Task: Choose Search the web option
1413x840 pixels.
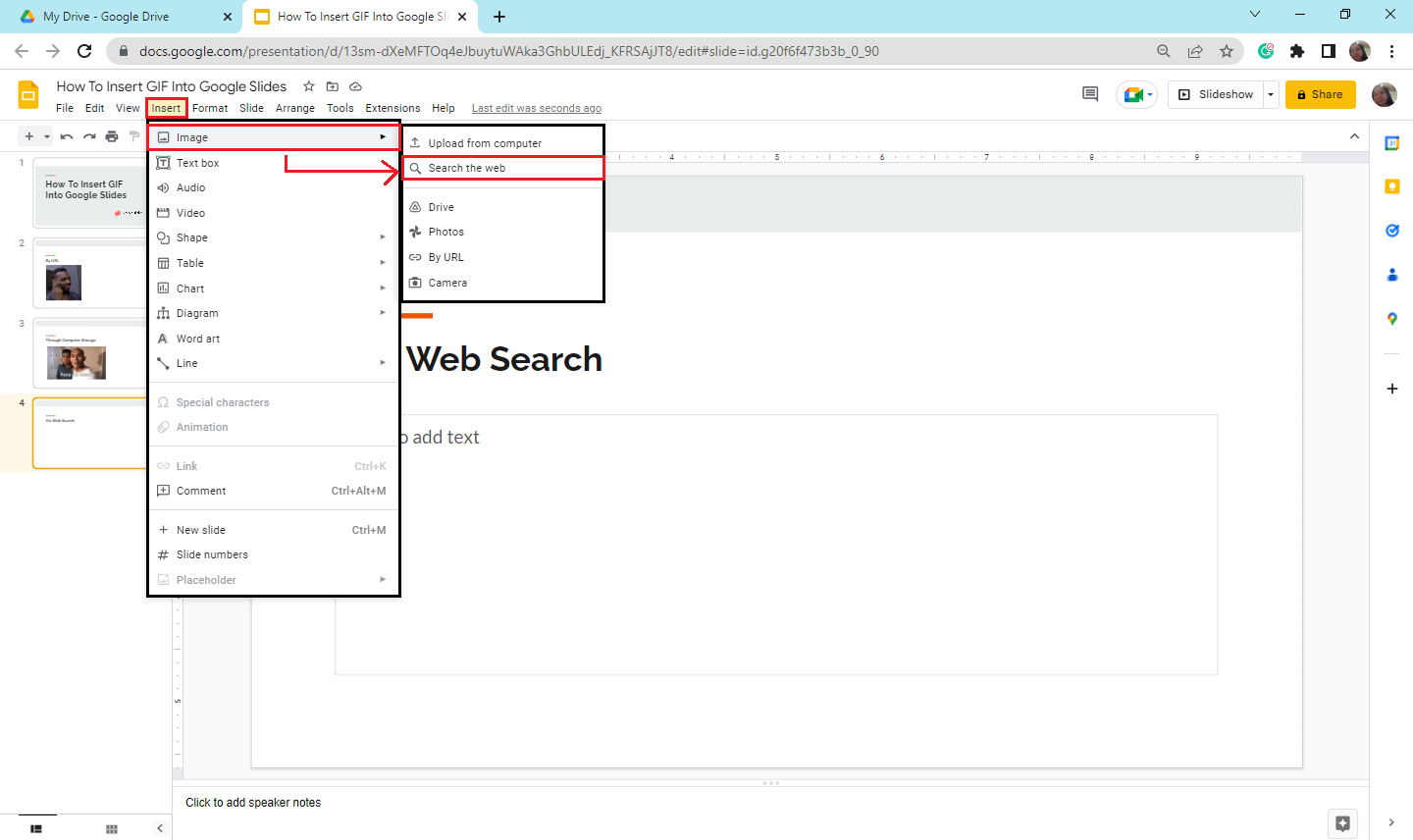Action: [503, 168]
